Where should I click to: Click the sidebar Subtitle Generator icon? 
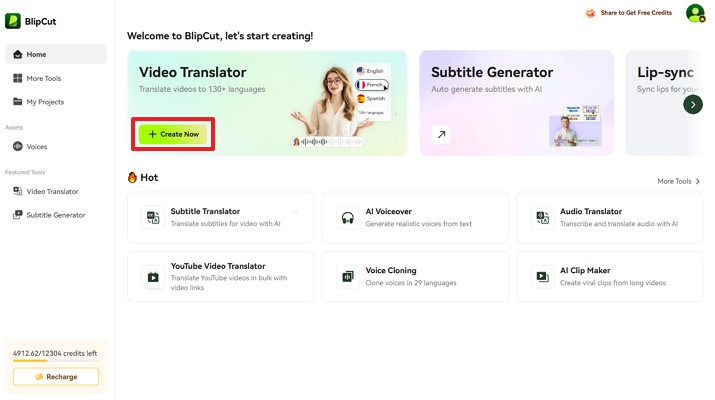[18, 214]
